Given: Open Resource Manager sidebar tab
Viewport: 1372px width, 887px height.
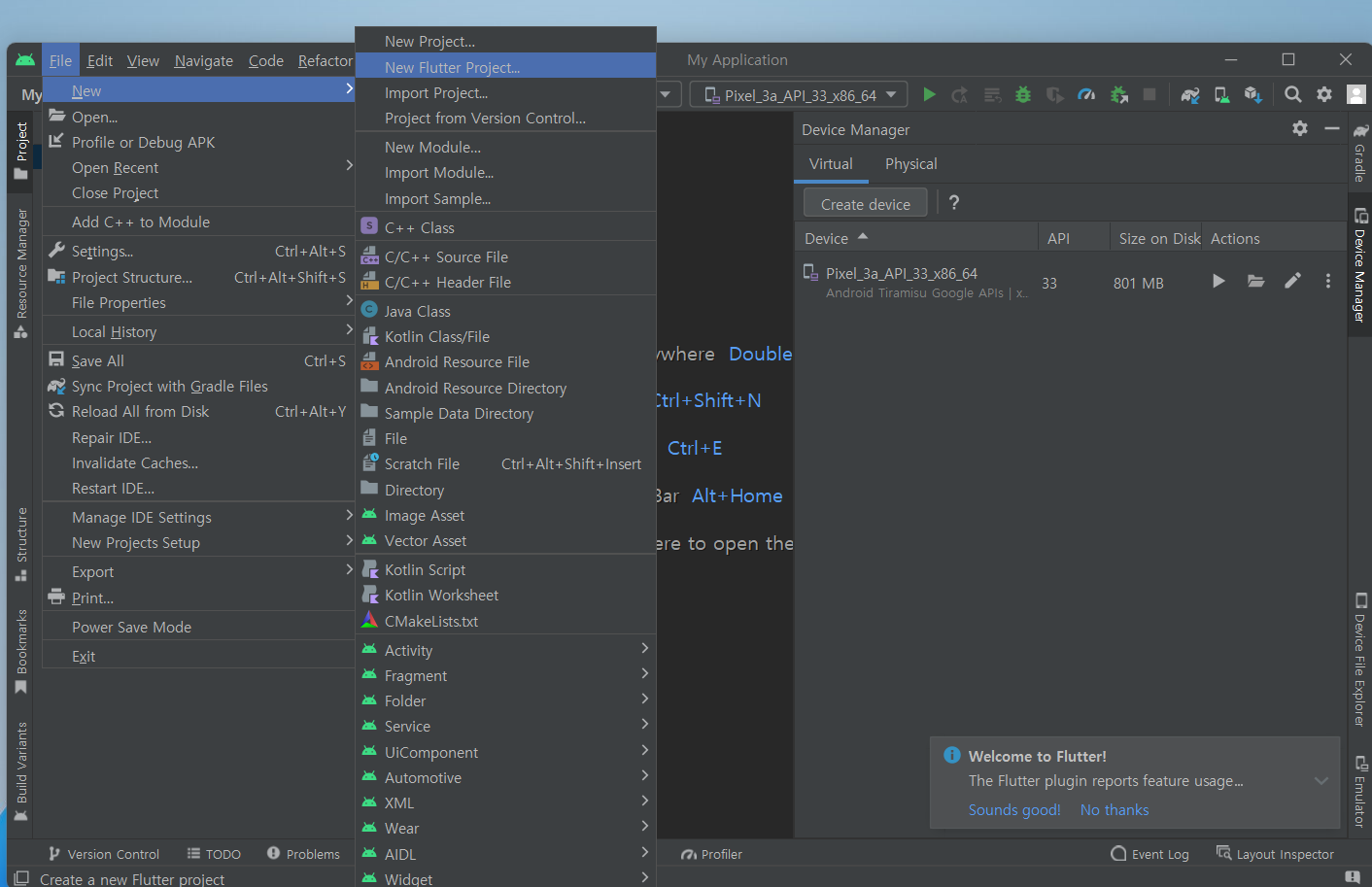Looking at the screenshot, I should click(21, 273).
